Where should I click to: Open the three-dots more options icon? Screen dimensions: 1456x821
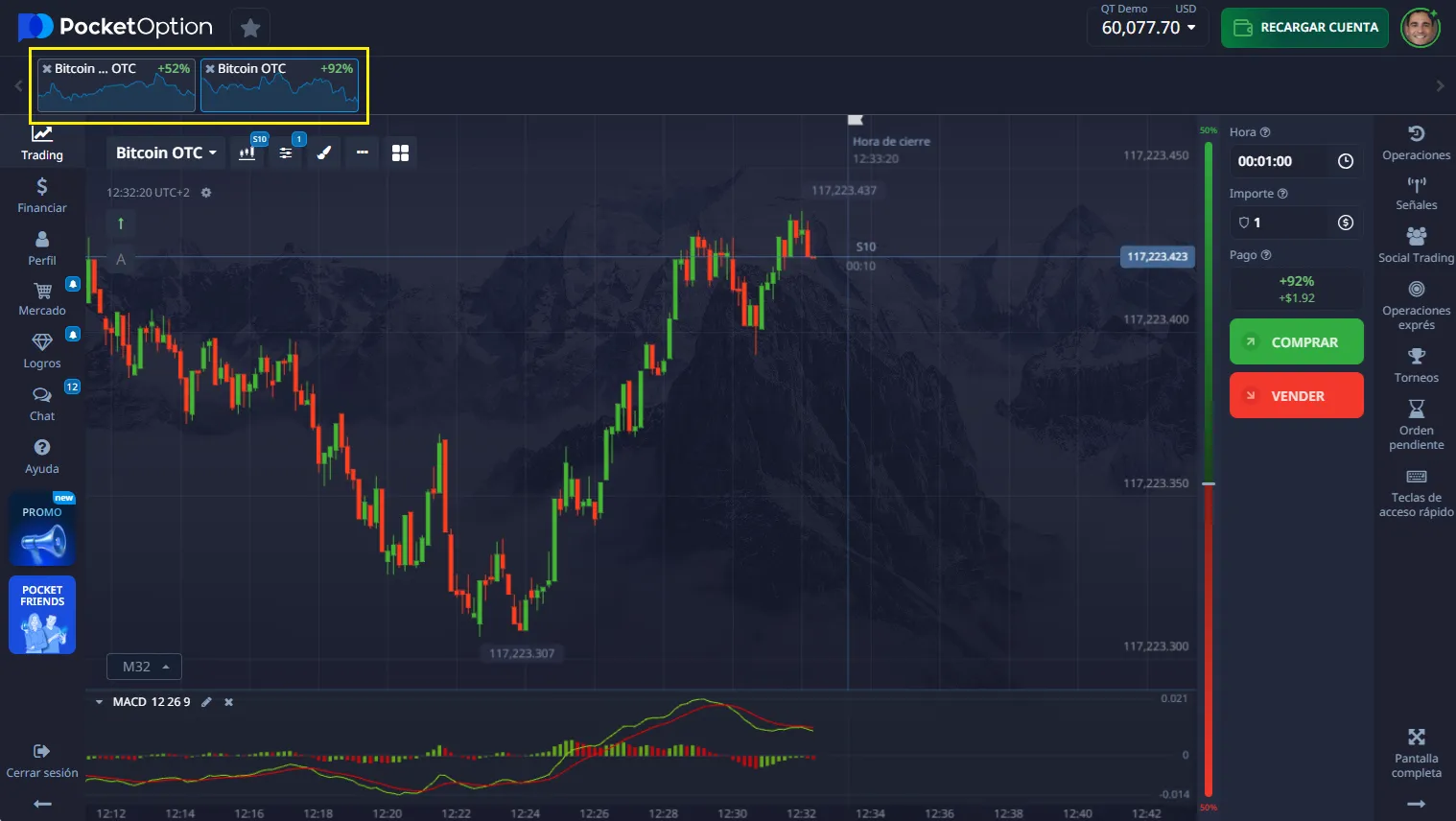tap(362, 152)
